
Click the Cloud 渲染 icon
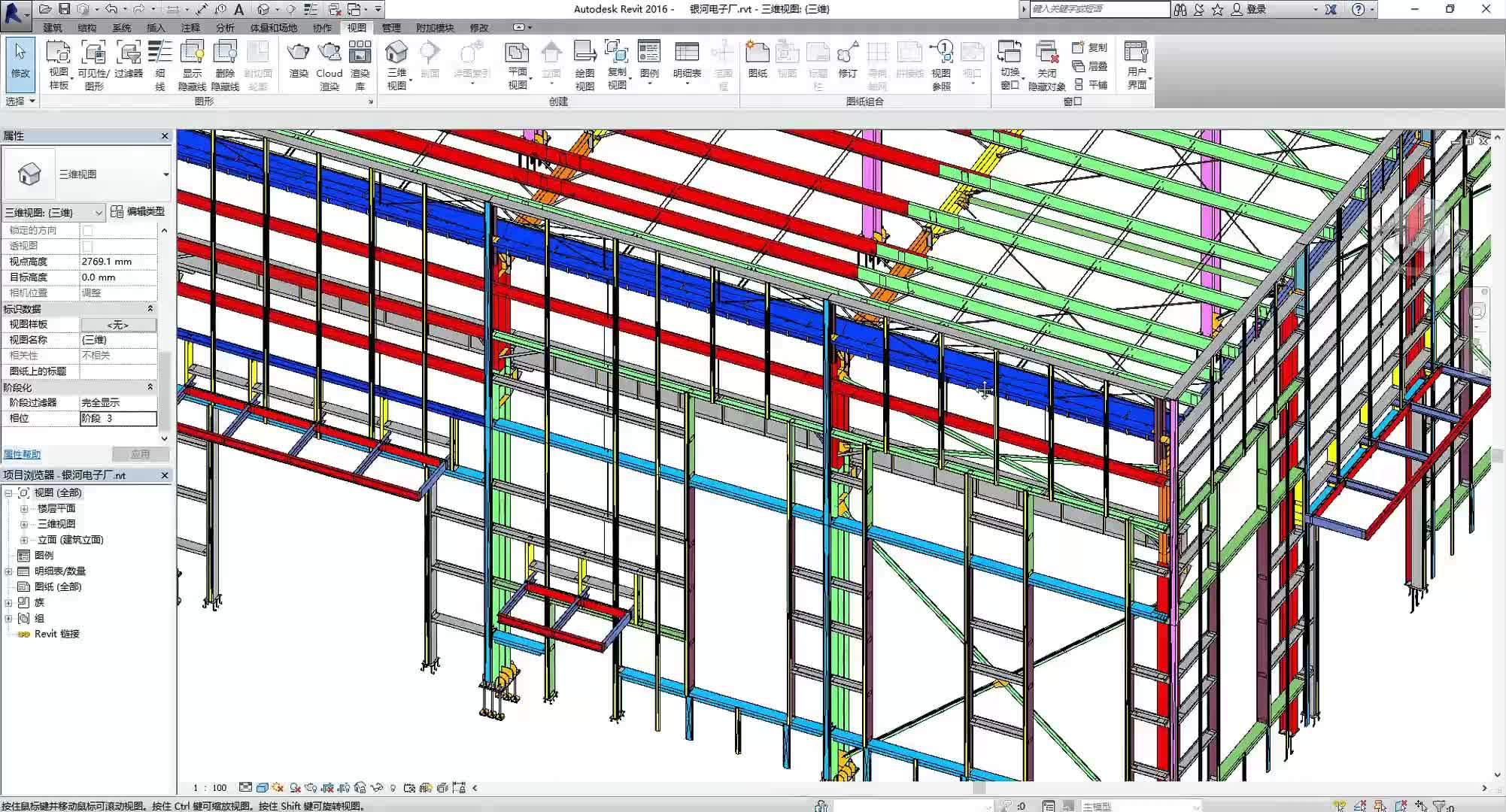(x=329, y=53)
